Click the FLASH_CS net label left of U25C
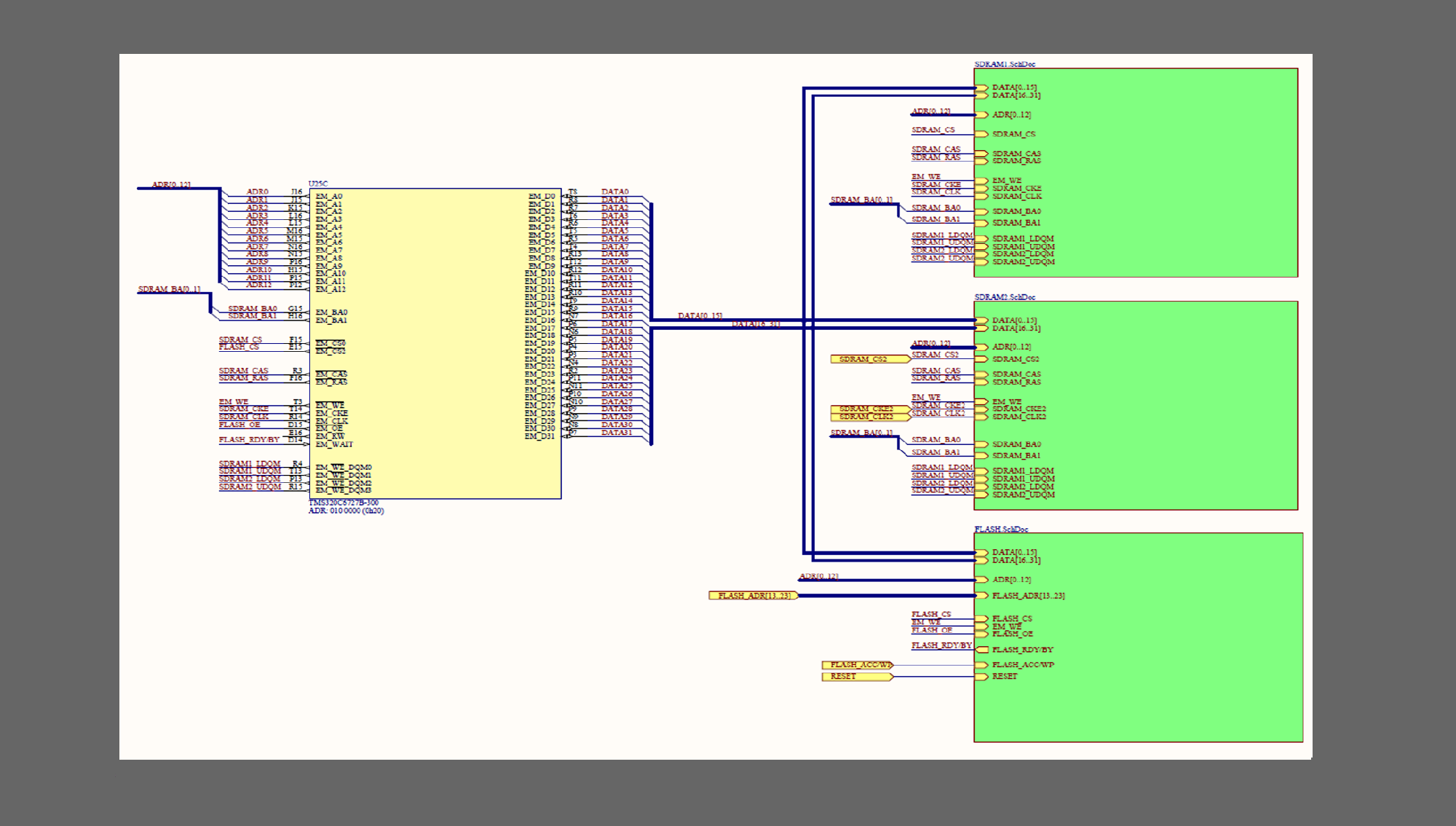Viewport: 1456px width, 826px height. 239,347
